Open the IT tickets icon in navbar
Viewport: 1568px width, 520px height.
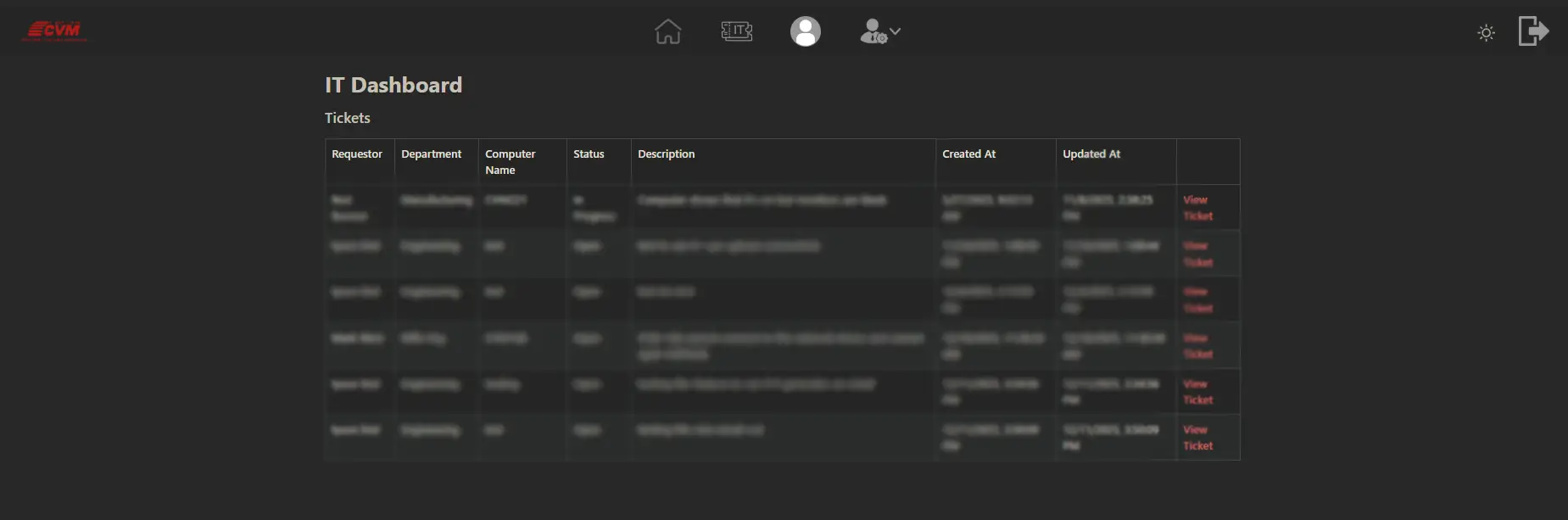click(737, 31)
